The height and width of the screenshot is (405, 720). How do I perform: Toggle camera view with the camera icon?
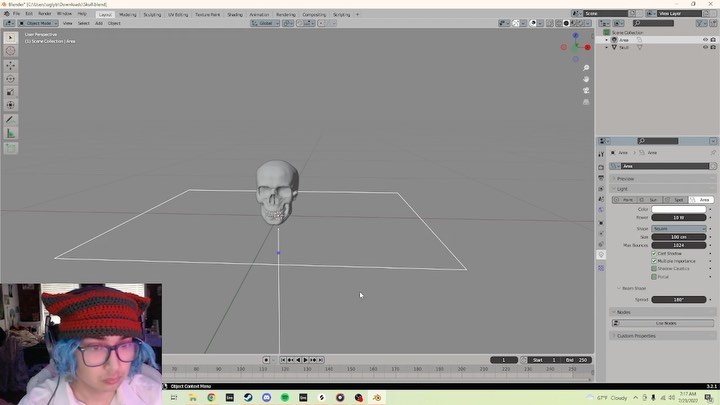[x=586, y=91]
